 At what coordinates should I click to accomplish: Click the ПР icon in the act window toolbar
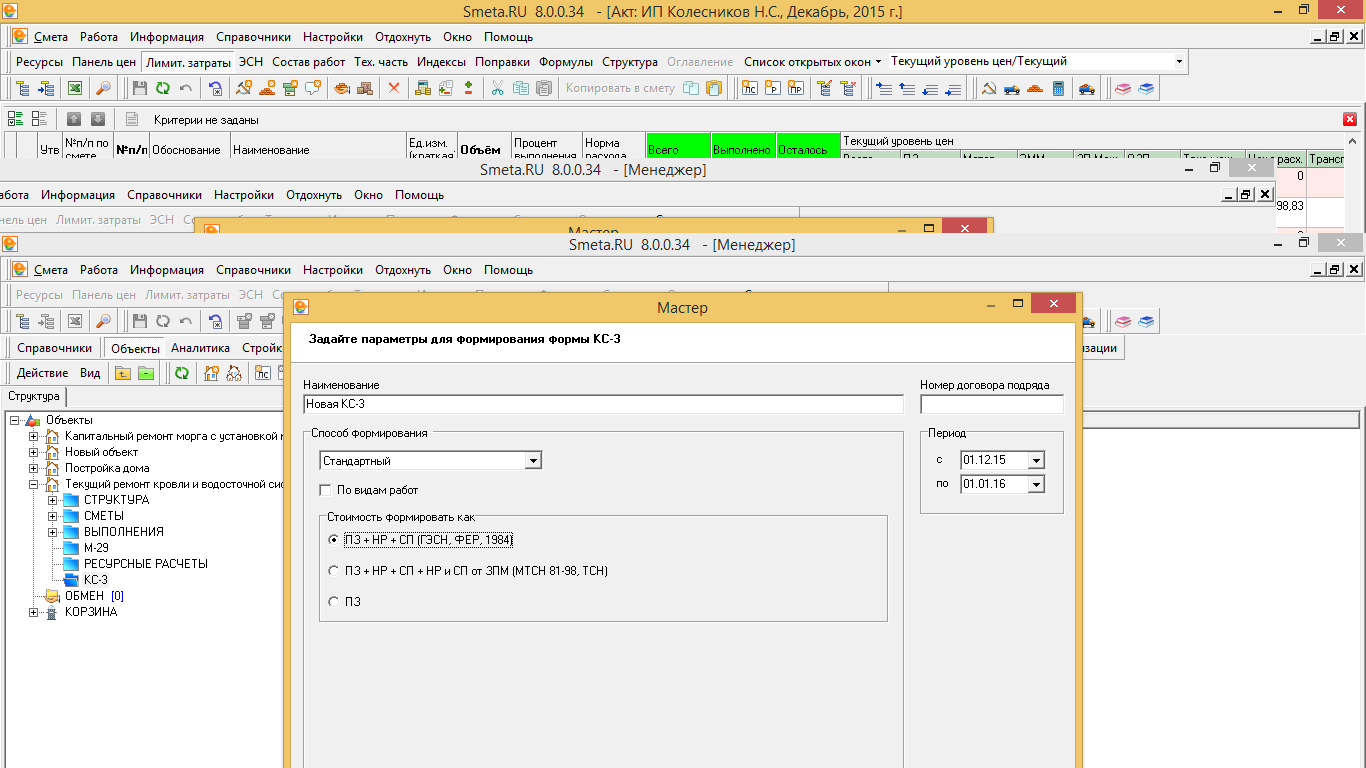coord(796,88)
